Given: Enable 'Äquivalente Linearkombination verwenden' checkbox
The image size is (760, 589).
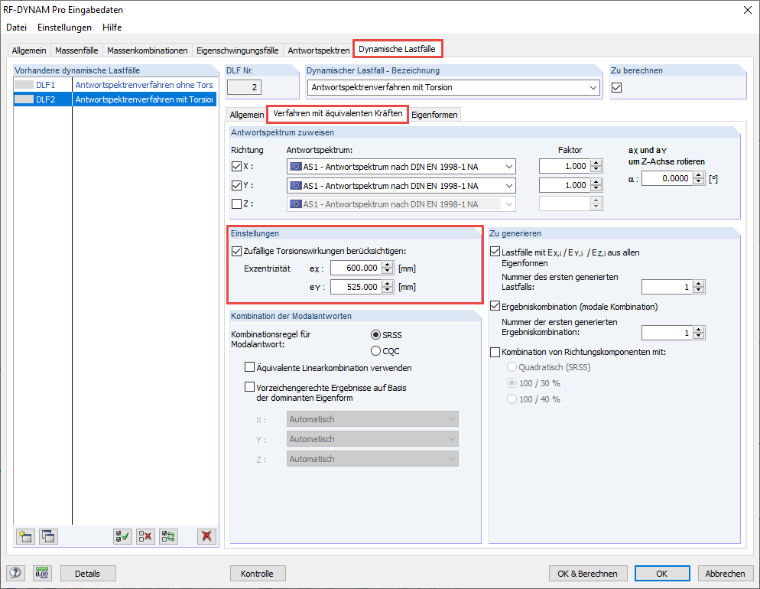Looking at the screenshot, I should tap(250, 367).
